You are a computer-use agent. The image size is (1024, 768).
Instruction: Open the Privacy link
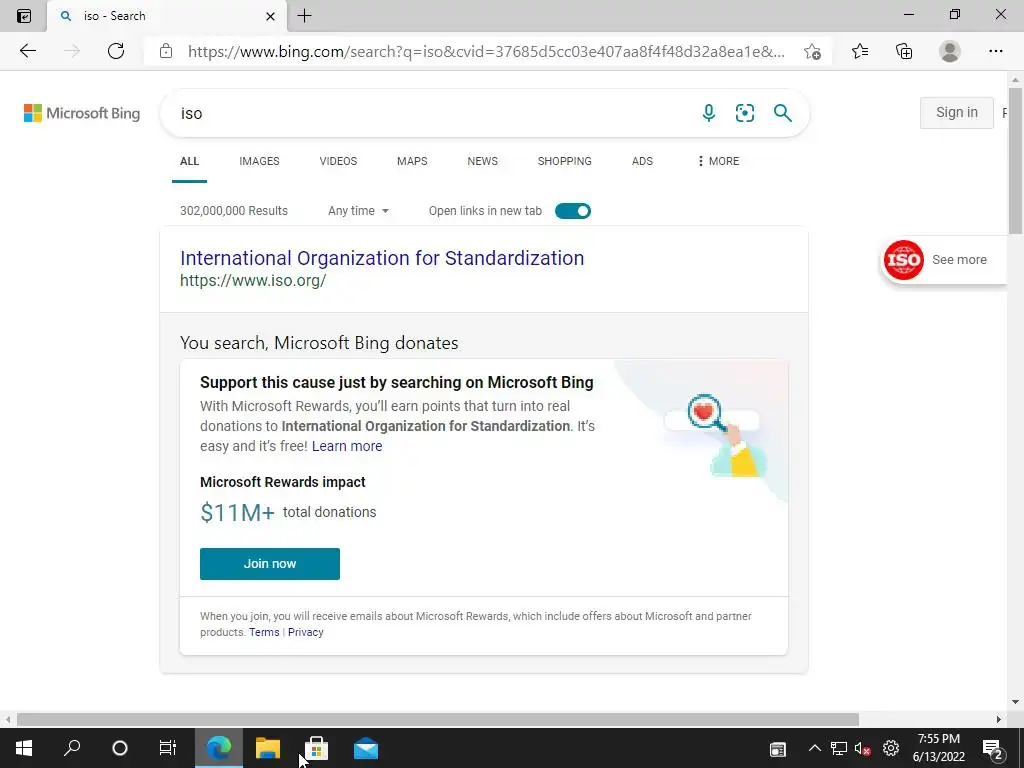tap(306, 632)
